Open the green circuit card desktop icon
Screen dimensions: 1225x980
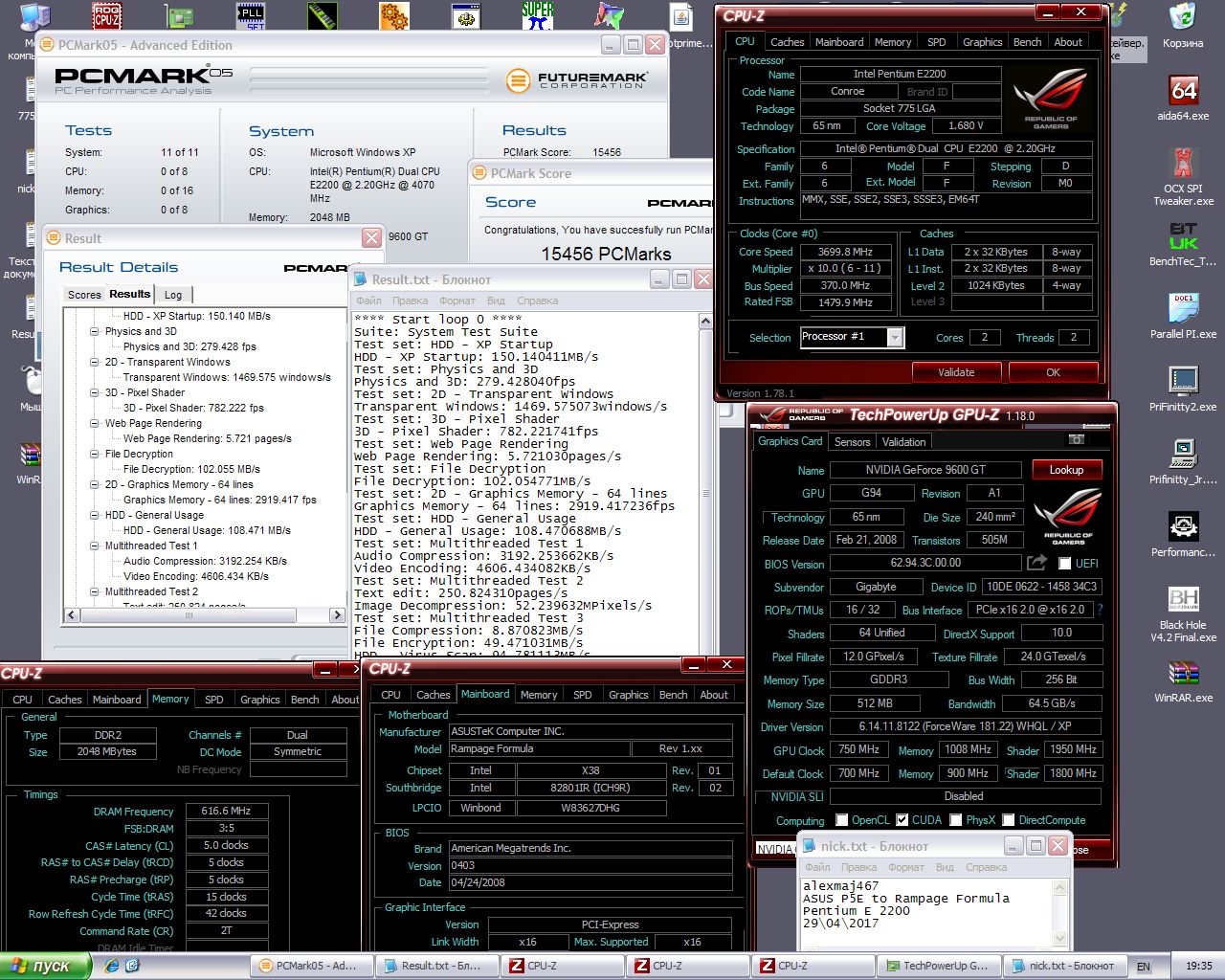[178, 15]
